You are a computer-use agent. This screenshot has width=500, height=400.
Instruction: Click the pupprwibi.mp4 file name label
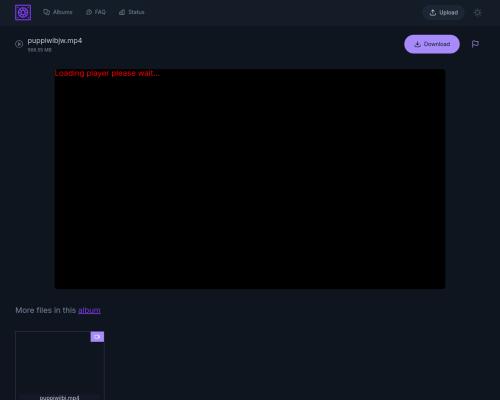(x=60, y=397)
